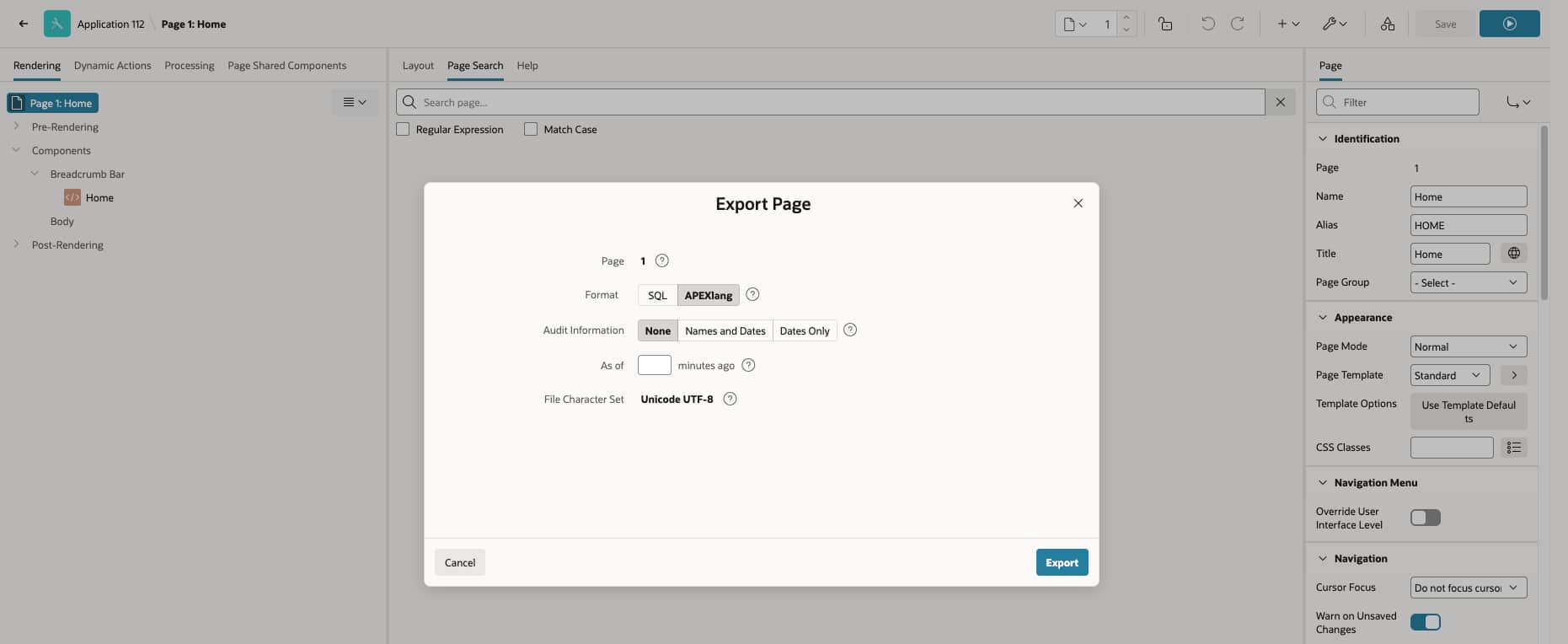Tick the Regular Expression checkbox
1568x644 pixels.
tap(403, 129)
